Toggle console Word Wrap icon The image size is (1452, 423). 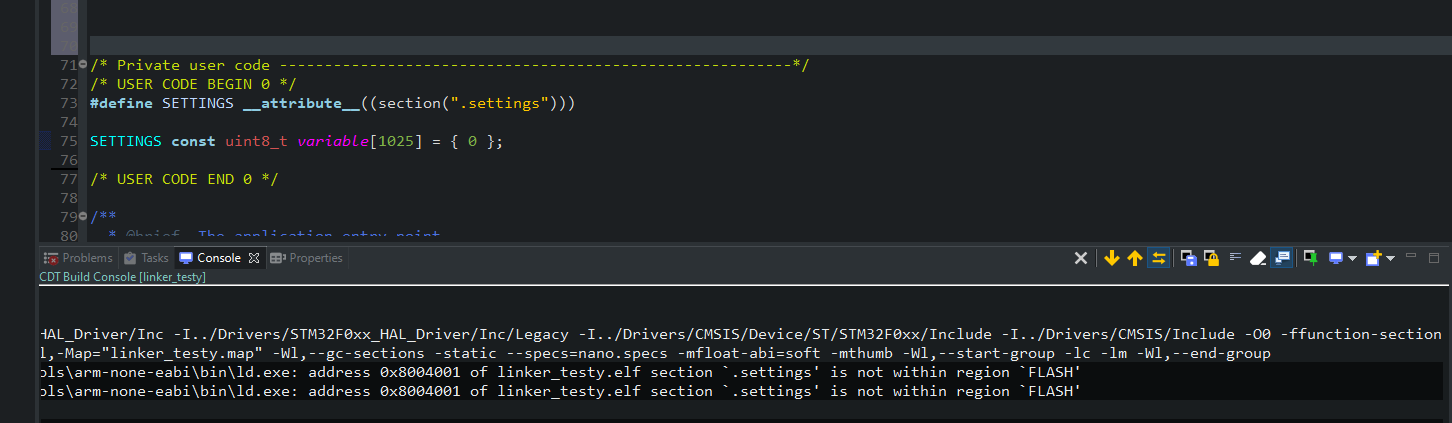pos(1236,258)
